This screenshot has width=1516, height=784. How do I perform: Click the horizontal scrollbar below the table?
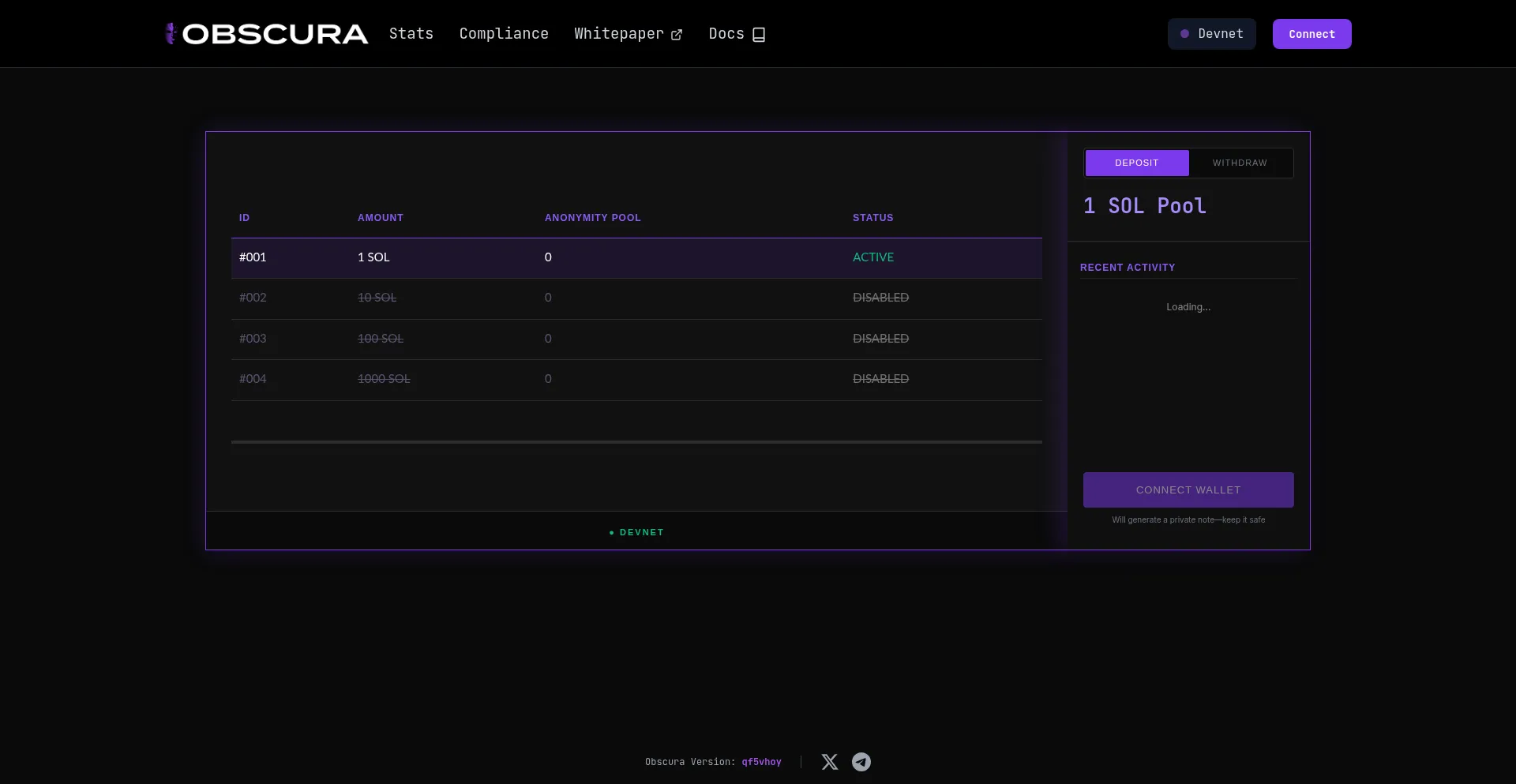[636, 442]
